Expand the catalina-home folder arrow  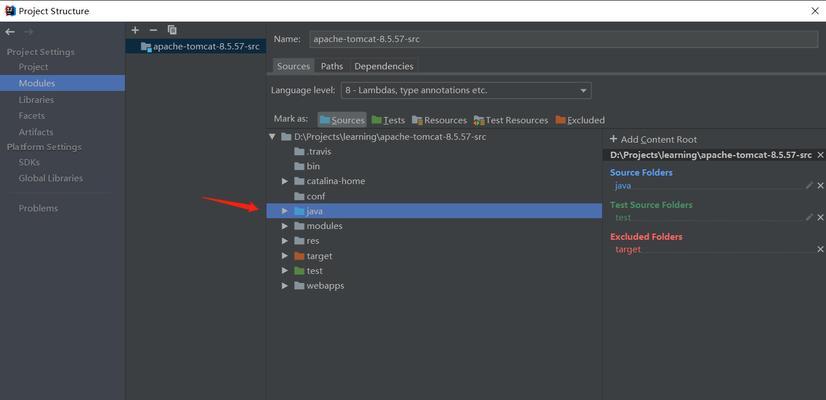(284, 181)
